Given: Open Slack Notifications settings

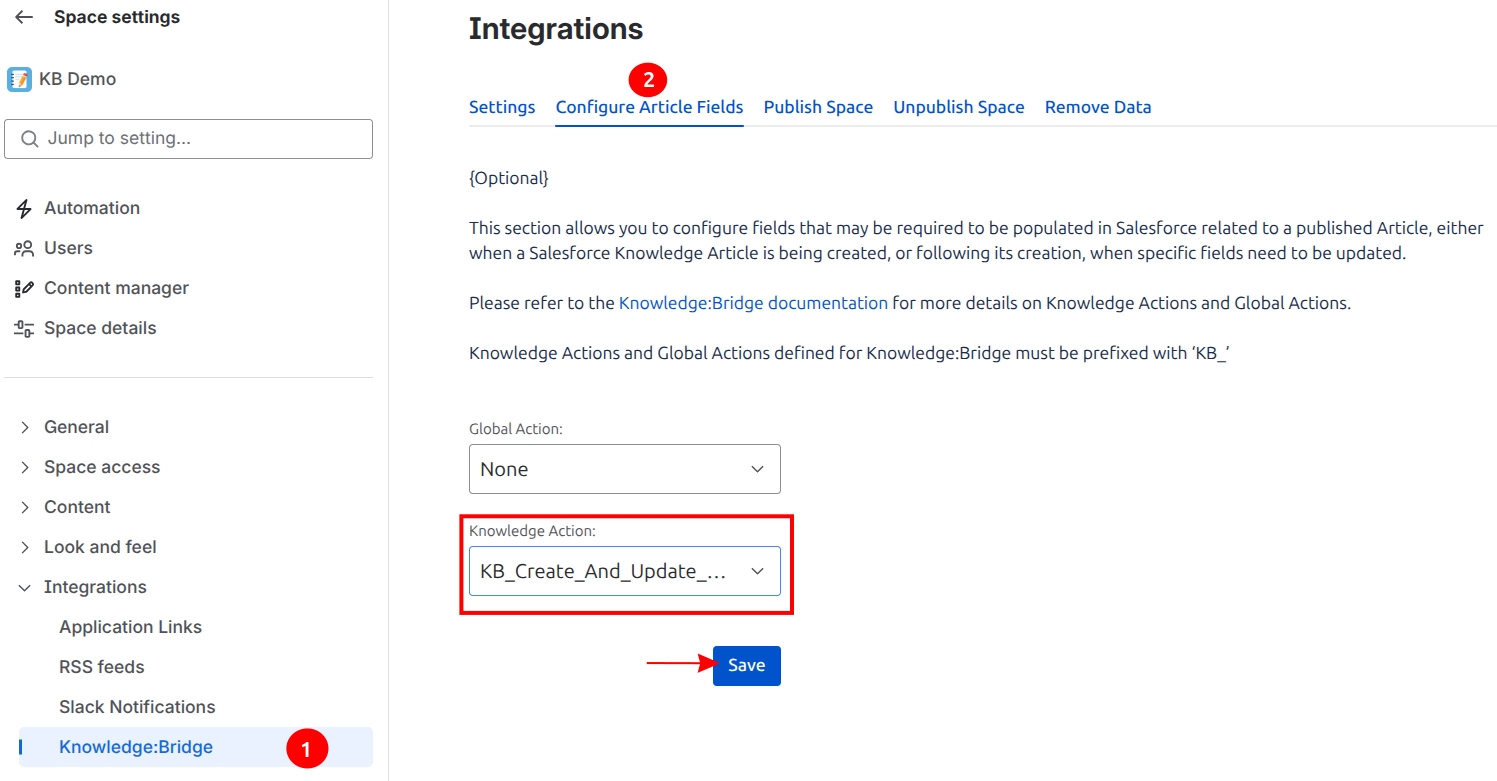Looking at the screenshot, I should [x=137, y=707].
